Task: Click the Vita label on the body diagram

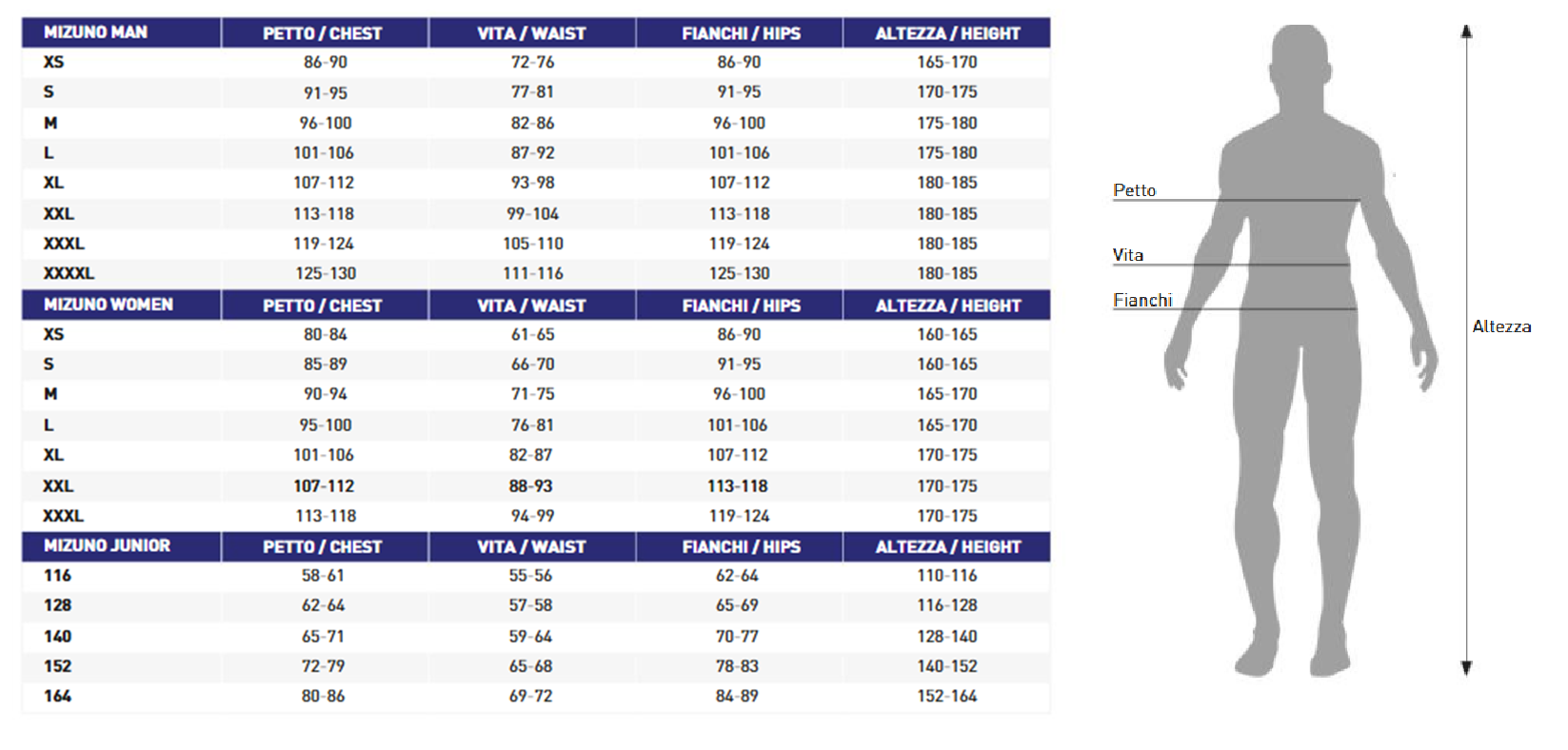Action: [x=1127, y=255]
